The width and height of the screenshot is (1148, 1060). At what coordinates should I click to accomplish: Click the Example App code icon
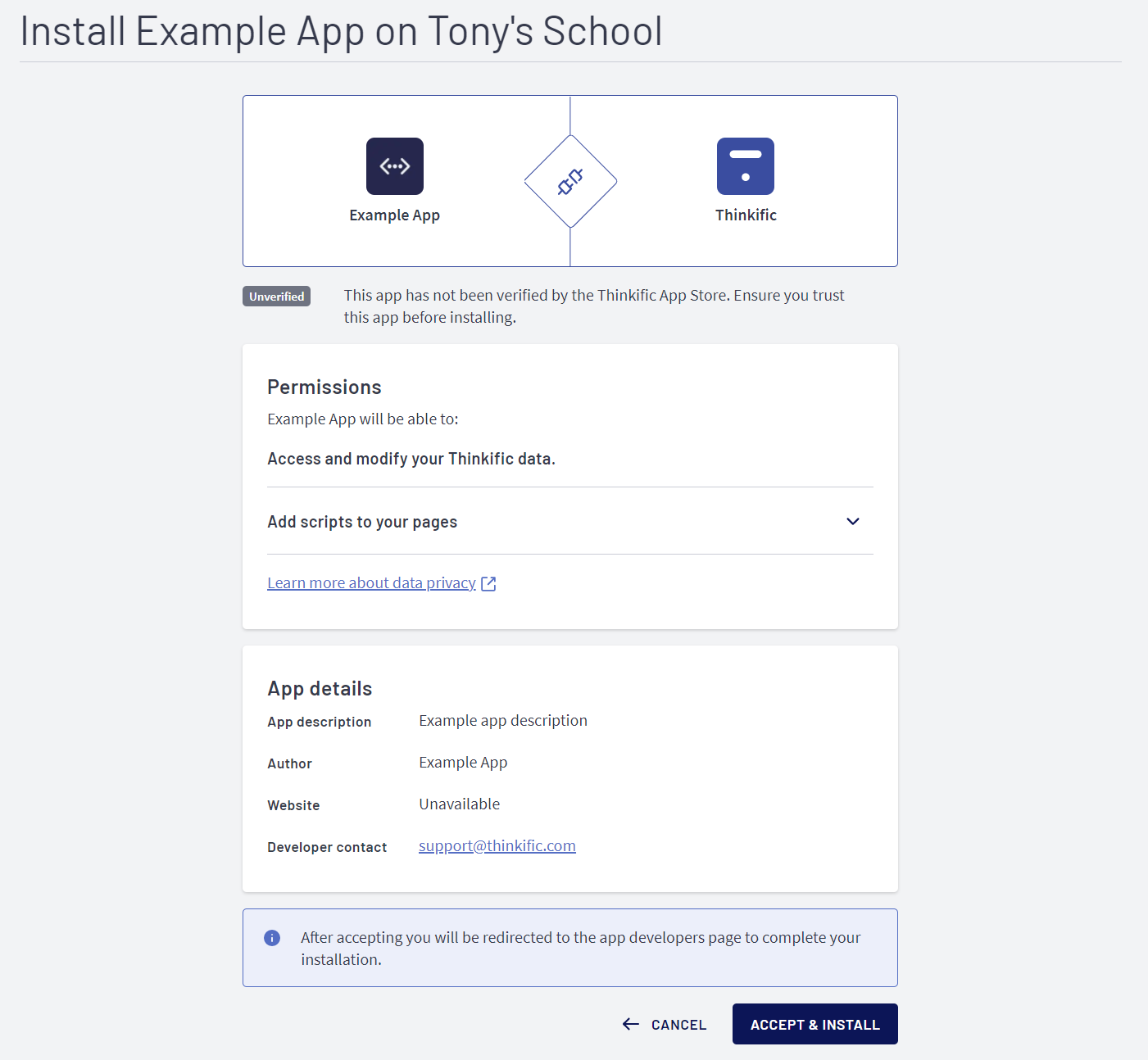coord(395,166)
